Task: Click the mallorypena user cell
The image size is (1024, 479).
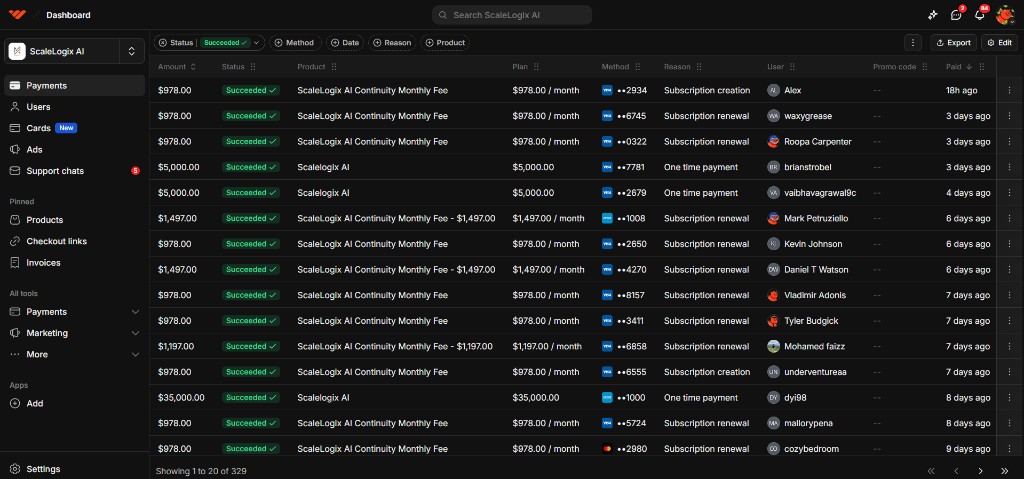Action: 800,423
